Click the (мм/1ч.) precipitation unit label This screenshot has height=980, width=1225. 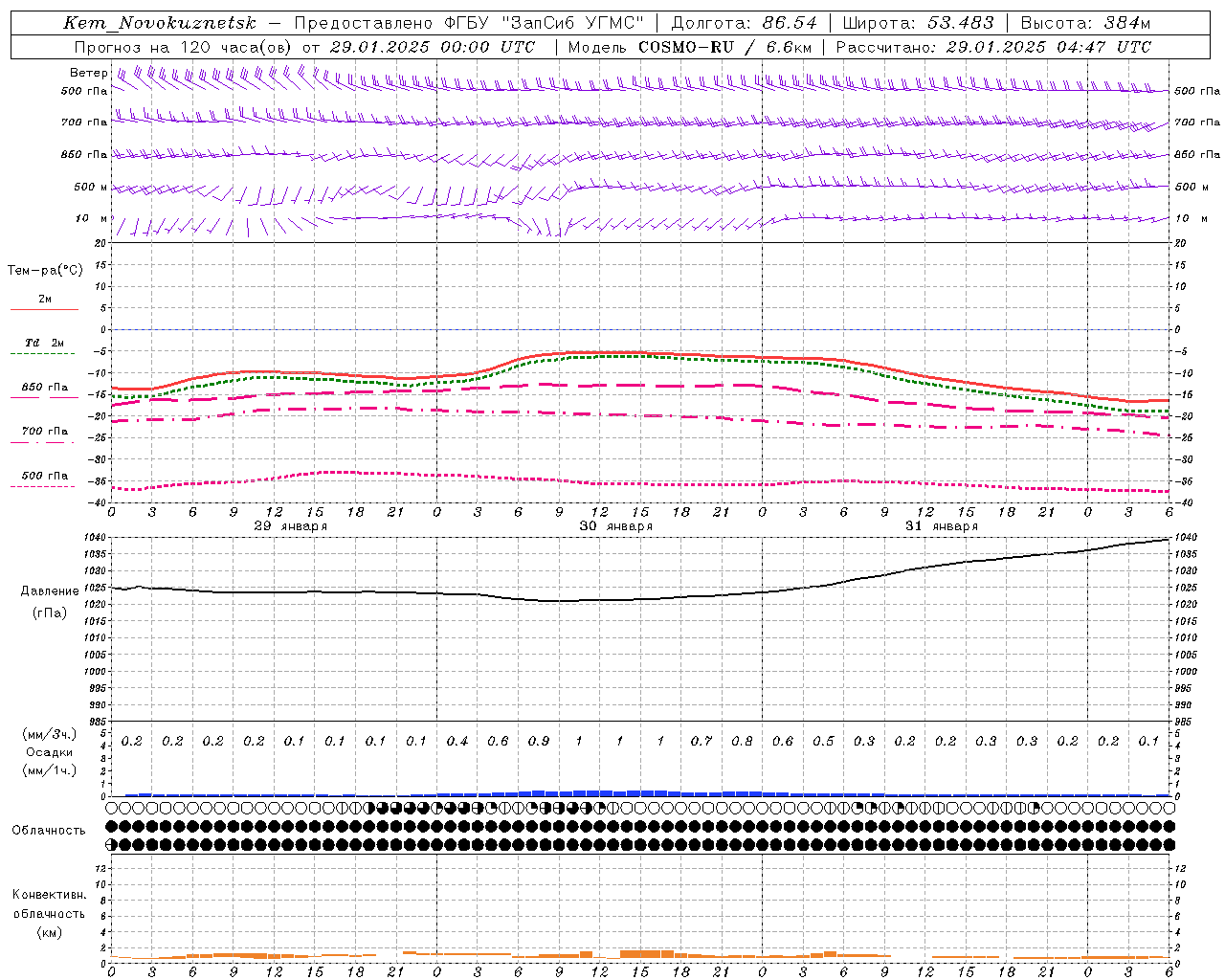point(50,769)
